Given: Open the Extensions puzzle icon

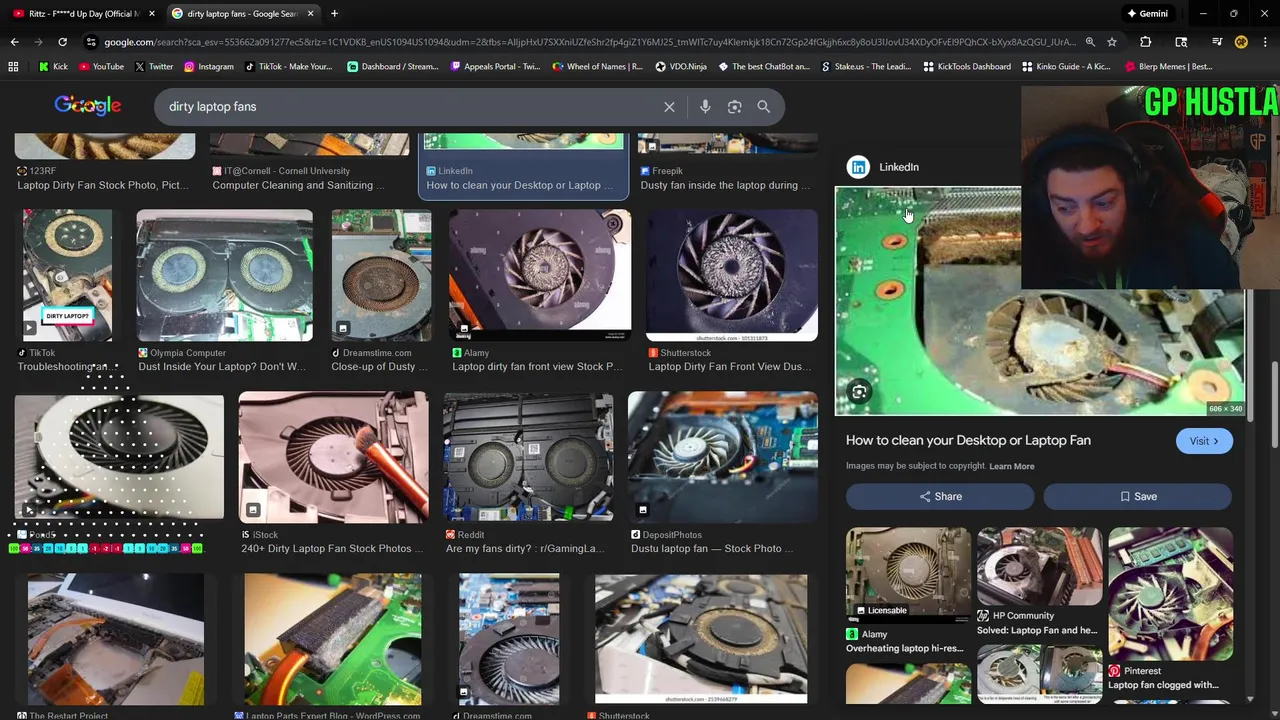Looking at the screenshot, I should click(1146, 42).
